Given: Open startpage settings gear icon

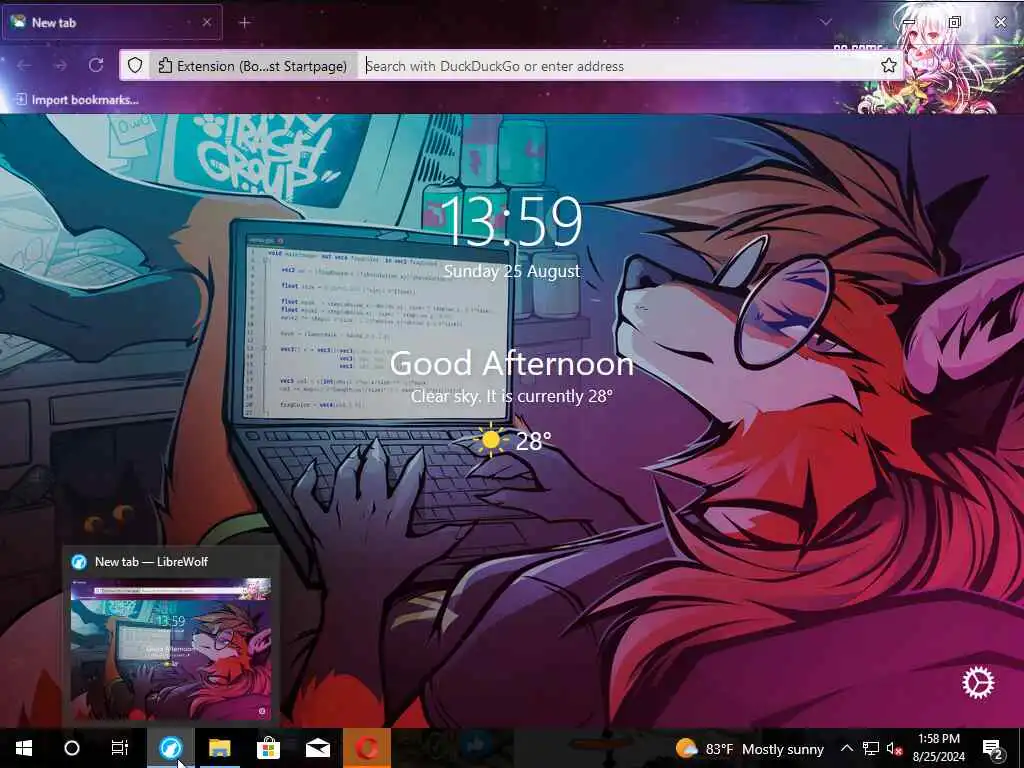Looking at the screenshot, I should (978, 682).
